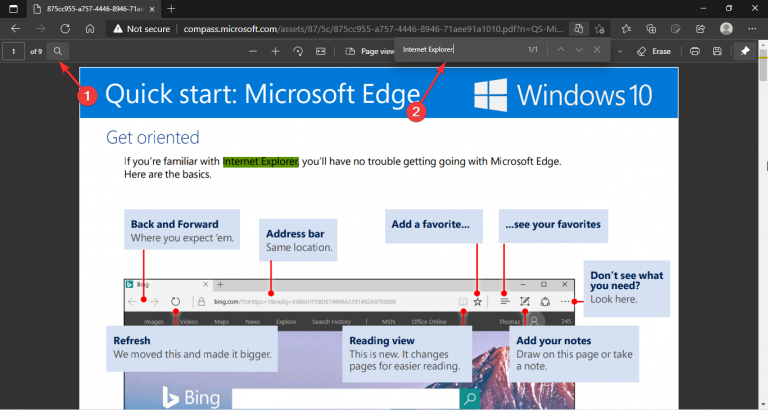Viewport: 768px width, 410px height.
Task: Click the find box containing Internet Explorer
Action: [x=460, y=49]
